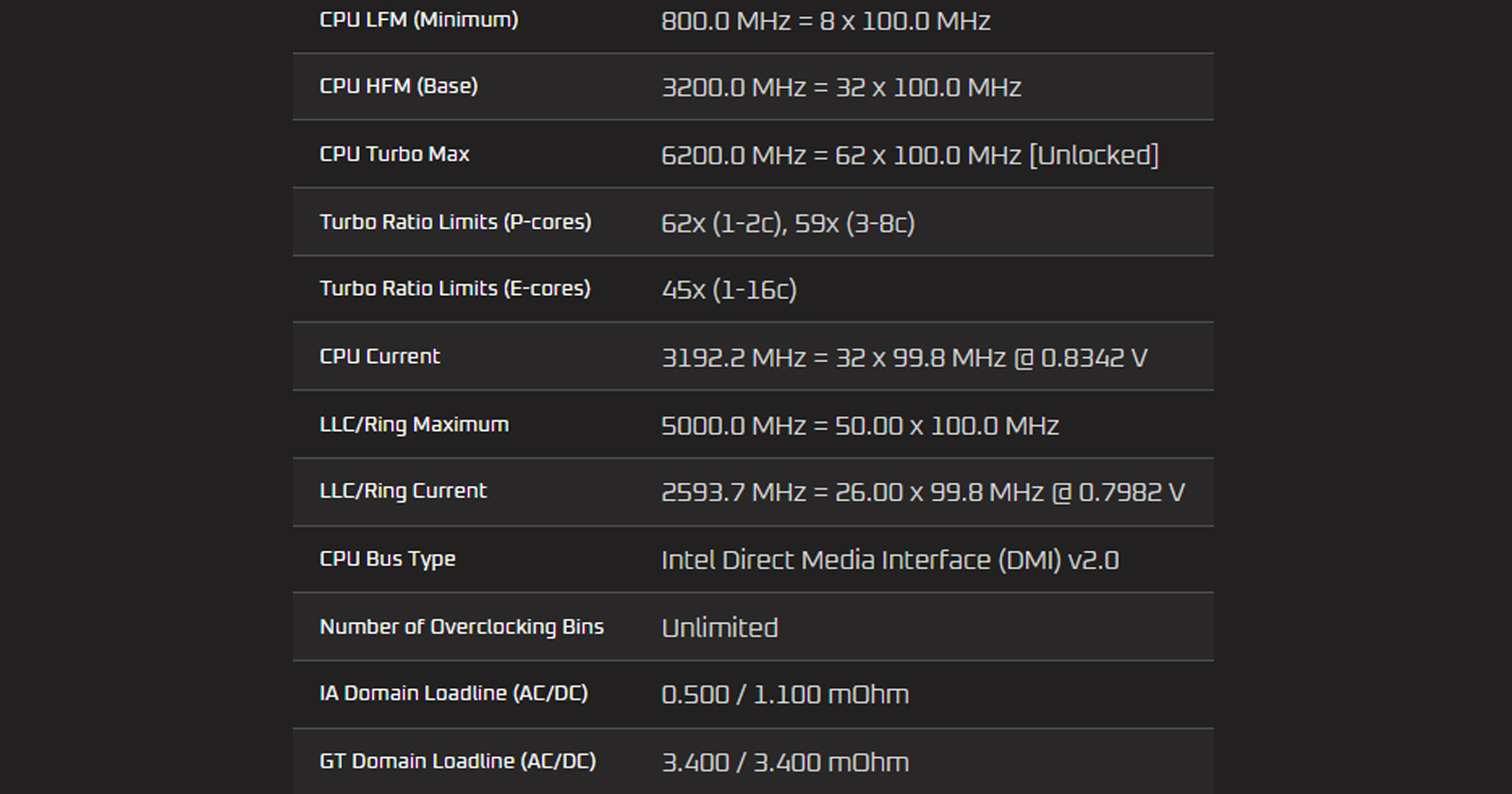Screen dimensions: 1512x794
Task: Select the 3200.0 MHz base frequency value
Action: 841,88
